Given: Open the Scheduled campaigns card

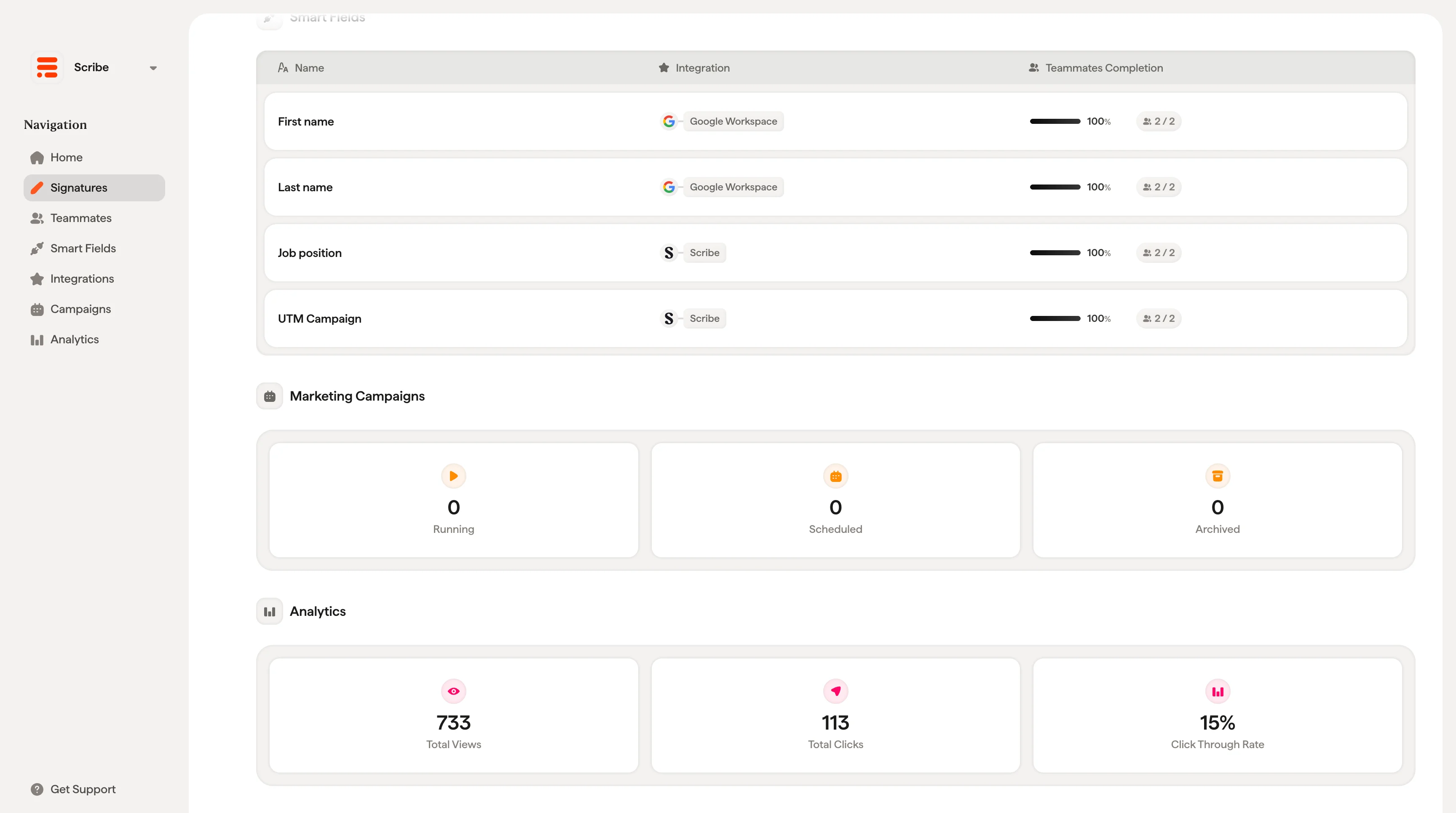Looking at the screenshot, I should (835, 500).
